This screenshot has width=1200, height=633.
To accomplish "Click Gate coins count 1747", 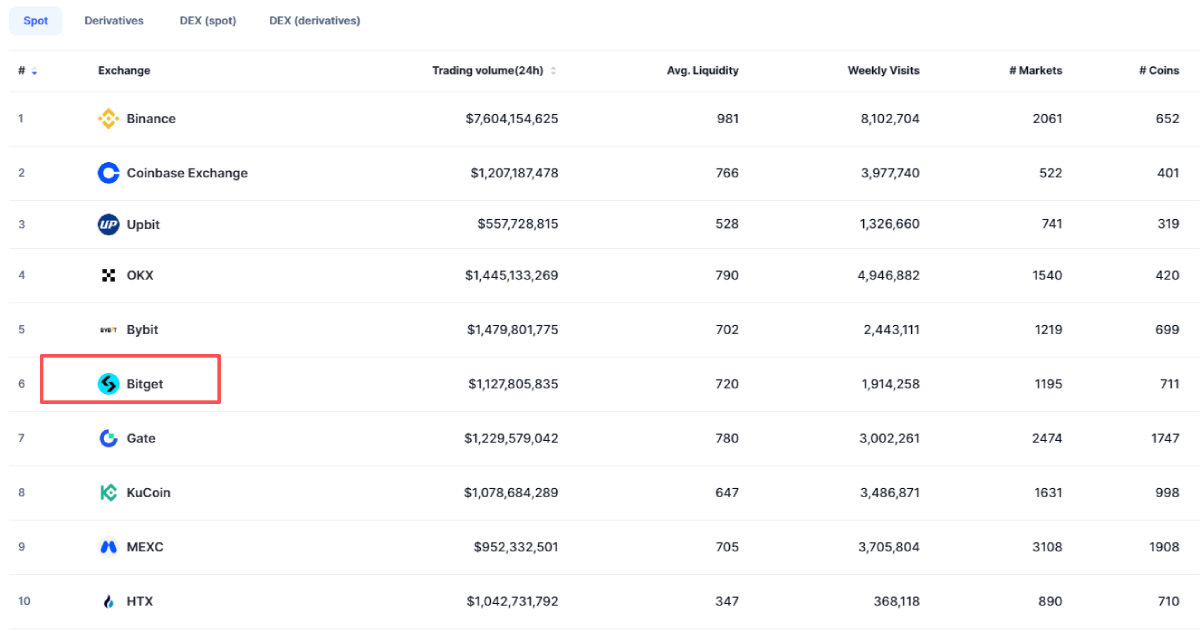I will [1165, 438].
